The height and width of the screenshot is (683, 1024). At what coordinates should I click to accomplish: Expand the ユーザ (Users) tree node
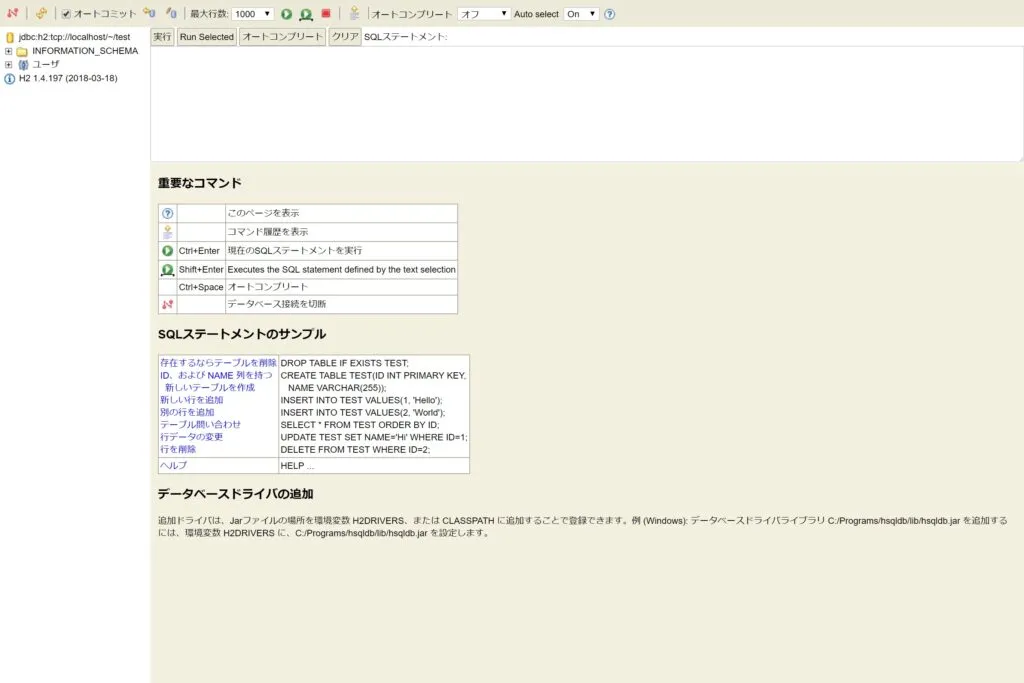point(8,65)
